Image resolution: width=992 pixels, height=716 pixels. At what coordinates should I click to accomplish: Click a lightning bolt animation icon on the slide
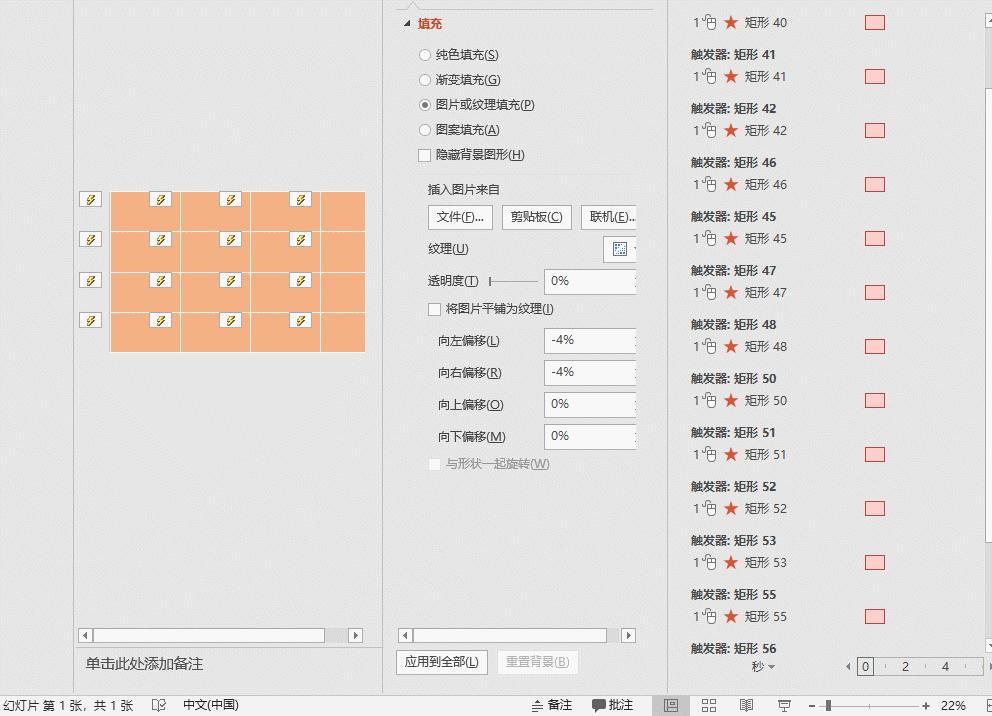coord(160,199)
